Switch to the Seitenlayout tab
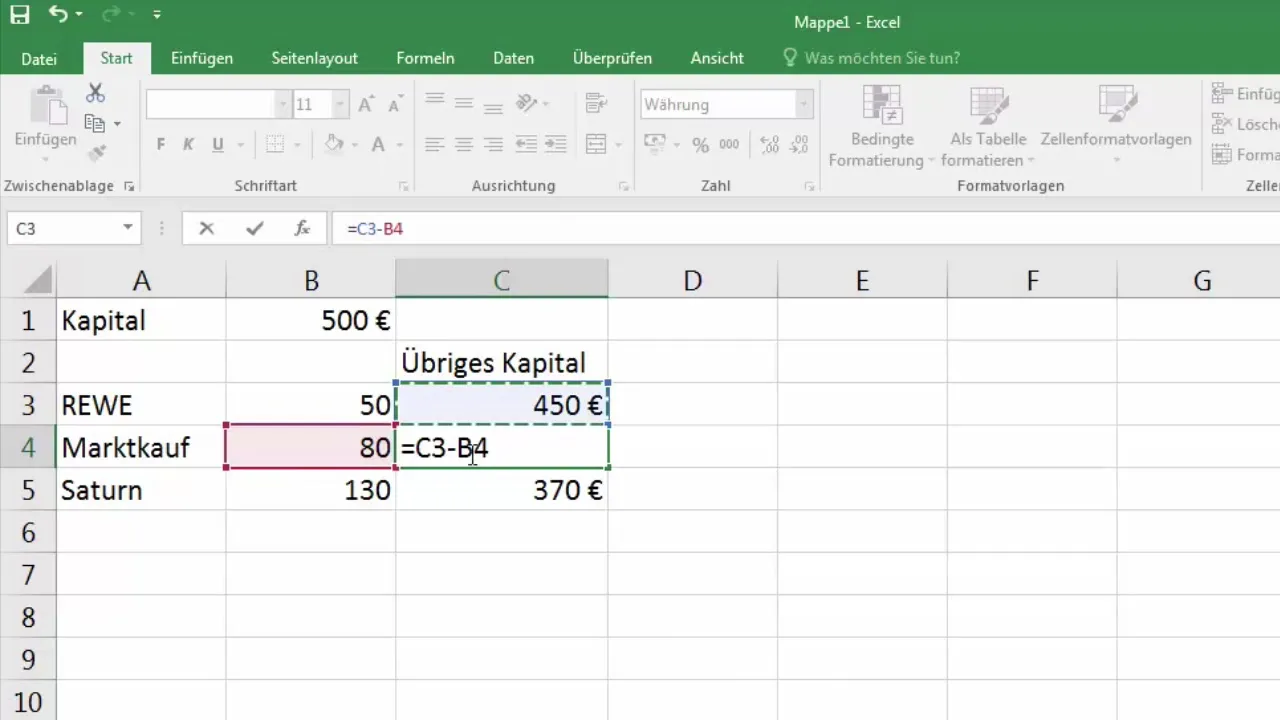 tap(314, 58)
